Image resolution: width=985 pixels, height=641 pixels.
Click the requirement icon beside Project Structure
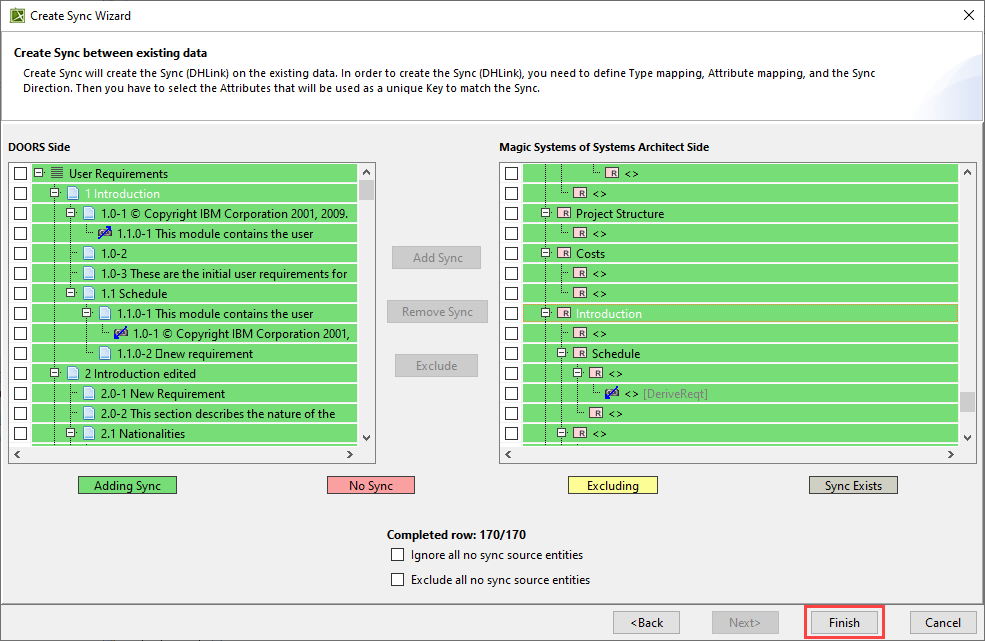(563, 213)
